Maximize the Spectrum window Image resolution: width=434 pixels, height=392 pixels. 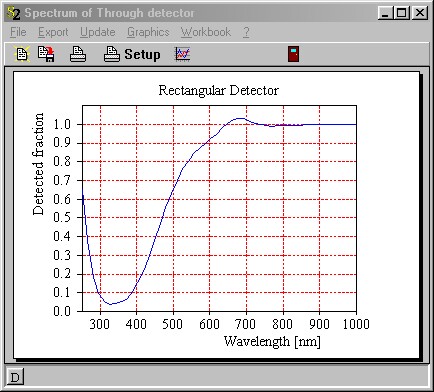(402, 13)
